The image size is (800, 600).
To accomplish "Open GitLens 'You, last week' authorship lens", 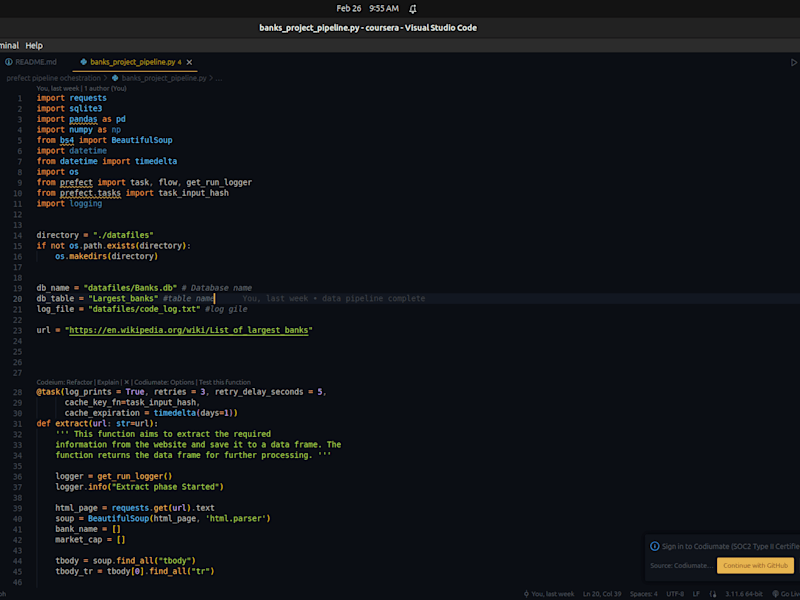I will (x=81, y=88).
